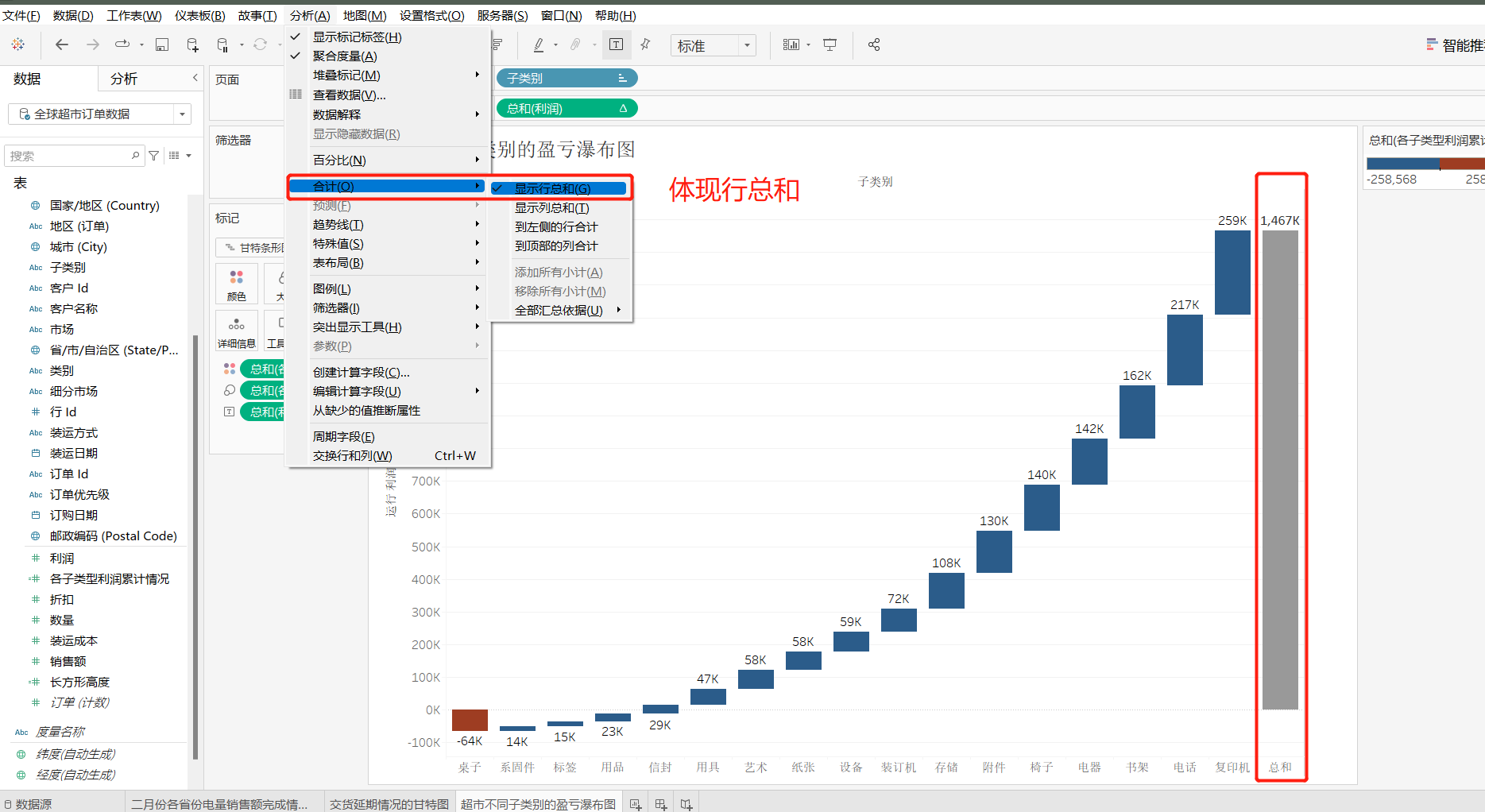Screen dimensions: 1485x812
Task: Select the 各子类型利润累计情况 field
Action: [110, 578]
